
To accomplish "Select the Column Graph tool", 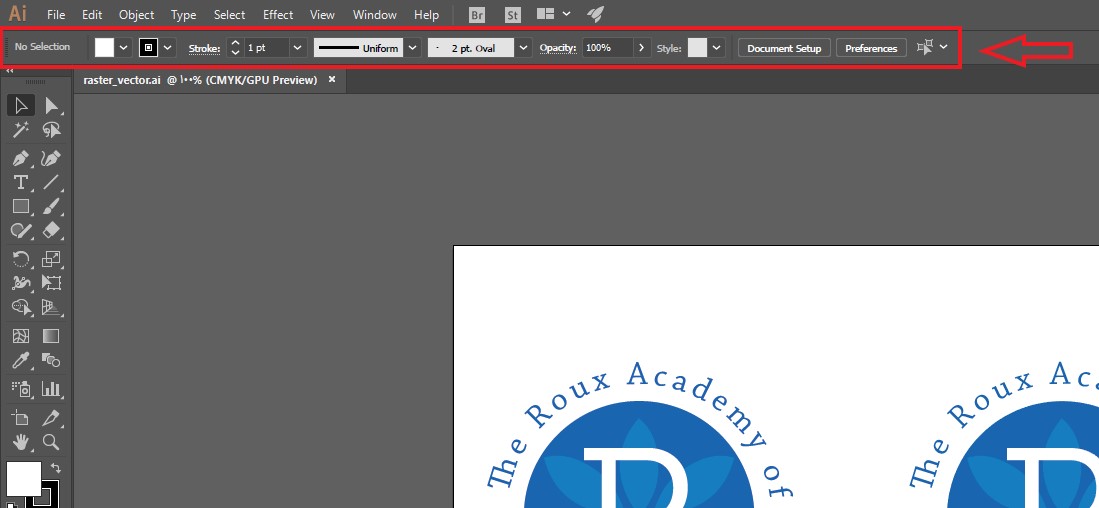I will pos(51,389).
